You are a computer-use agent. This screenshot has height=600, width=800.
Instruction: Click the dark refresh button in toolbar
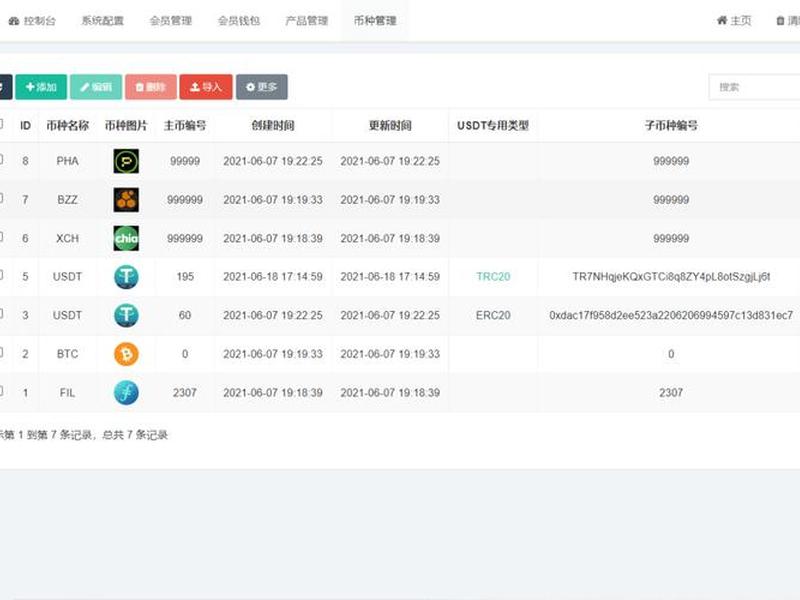[x=5, y=87]
